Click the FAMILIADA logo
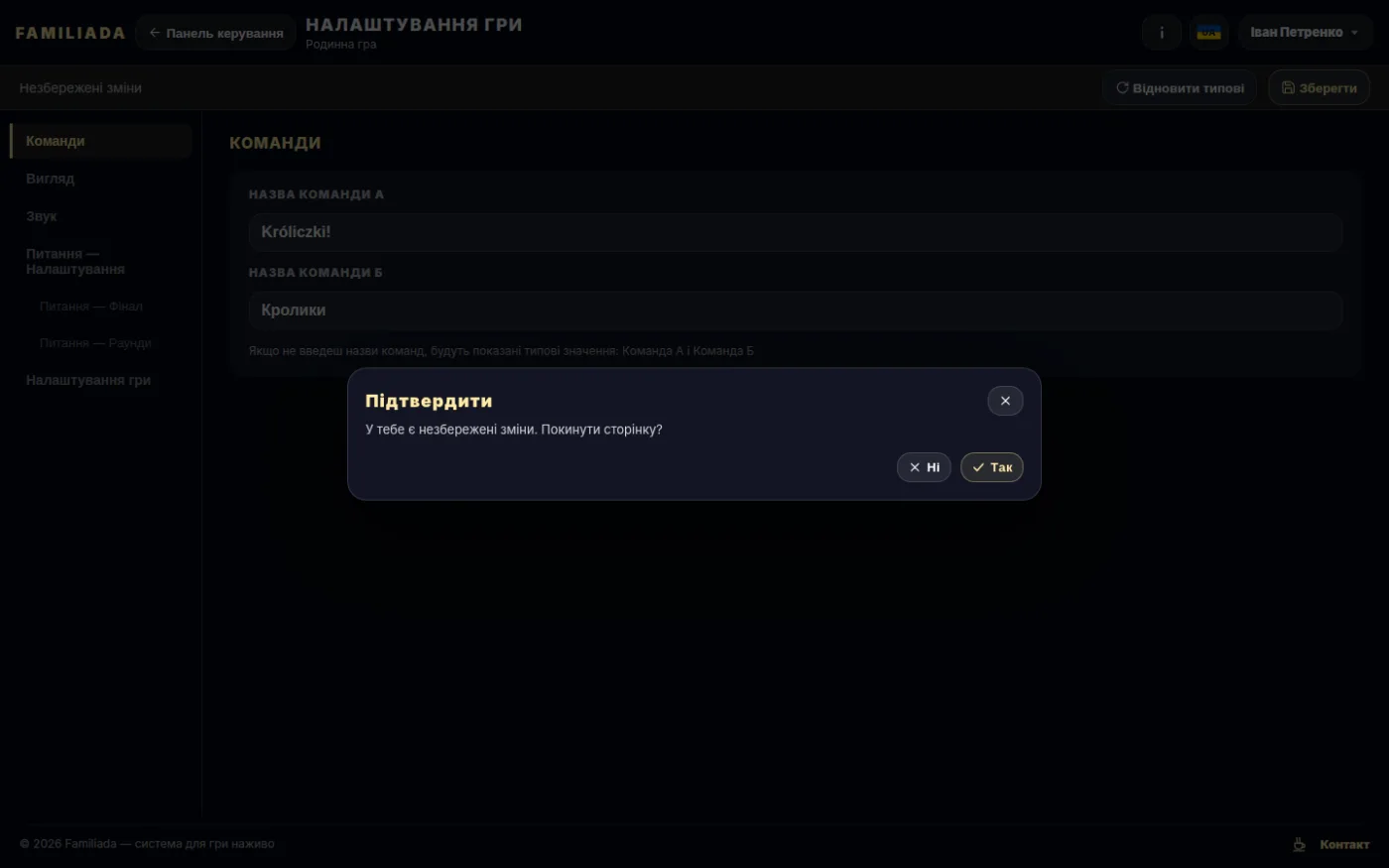 pyautogui.click(x=70, y=33)
